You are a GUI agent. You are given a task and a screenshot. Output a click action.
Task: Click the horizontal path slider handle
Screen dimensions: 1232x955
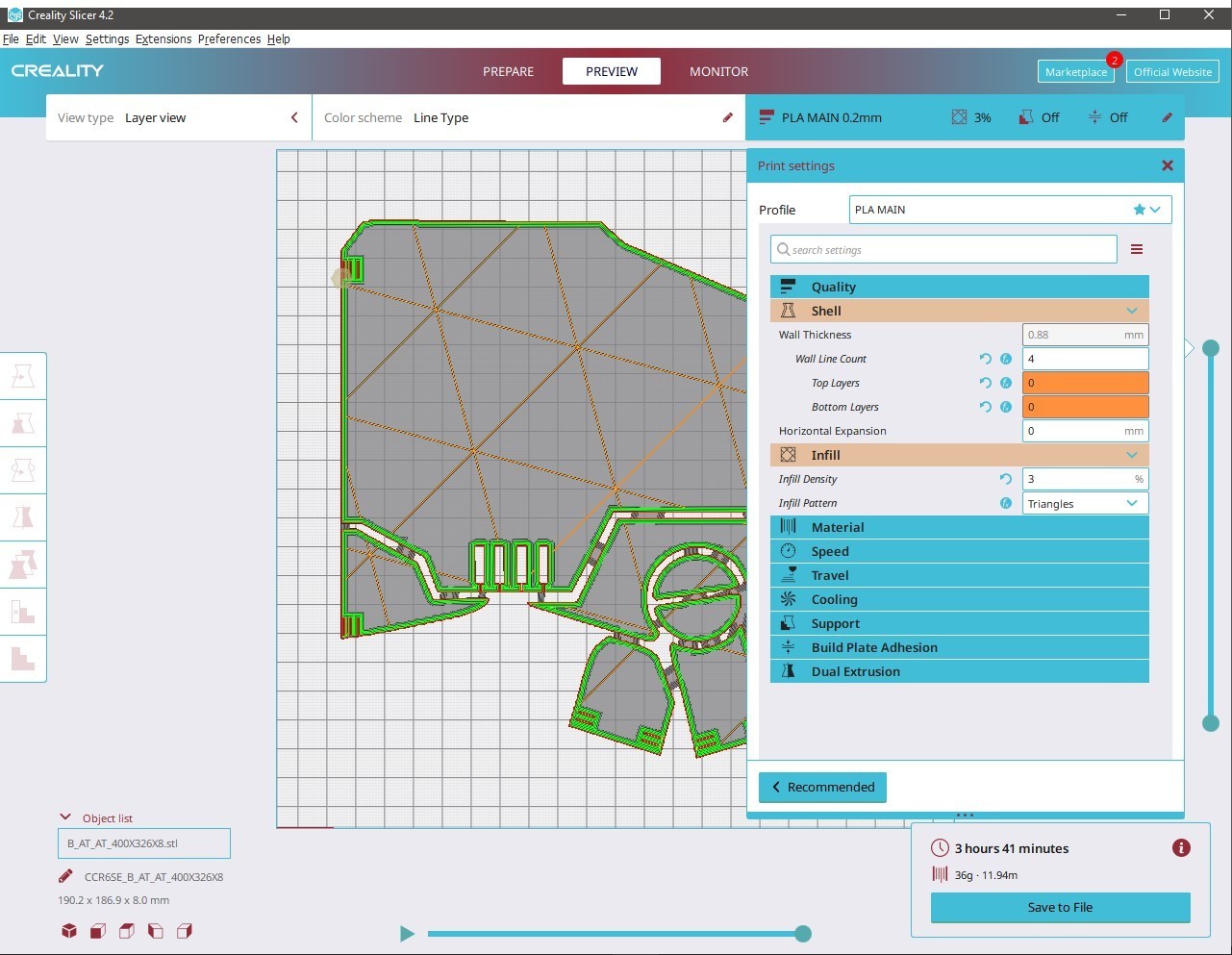pyautogui.click(x=803, y=933)
